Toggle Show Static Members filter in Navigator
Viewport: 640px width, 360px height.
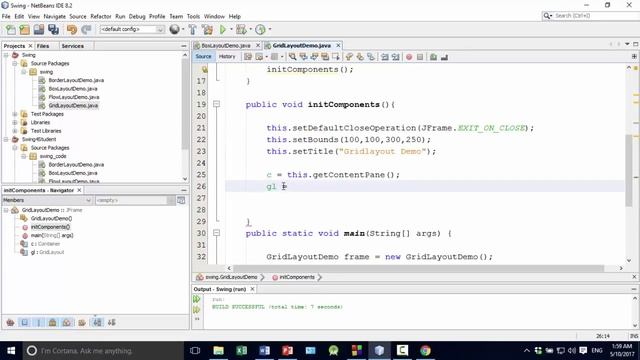point(39,322)
